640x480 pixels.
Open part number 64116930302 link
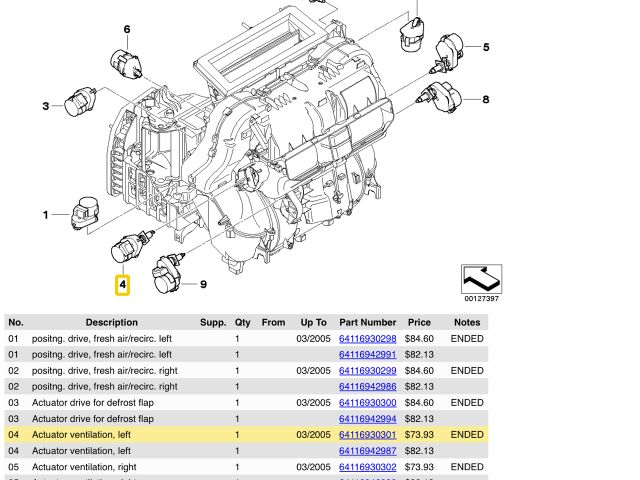[367, 467]
